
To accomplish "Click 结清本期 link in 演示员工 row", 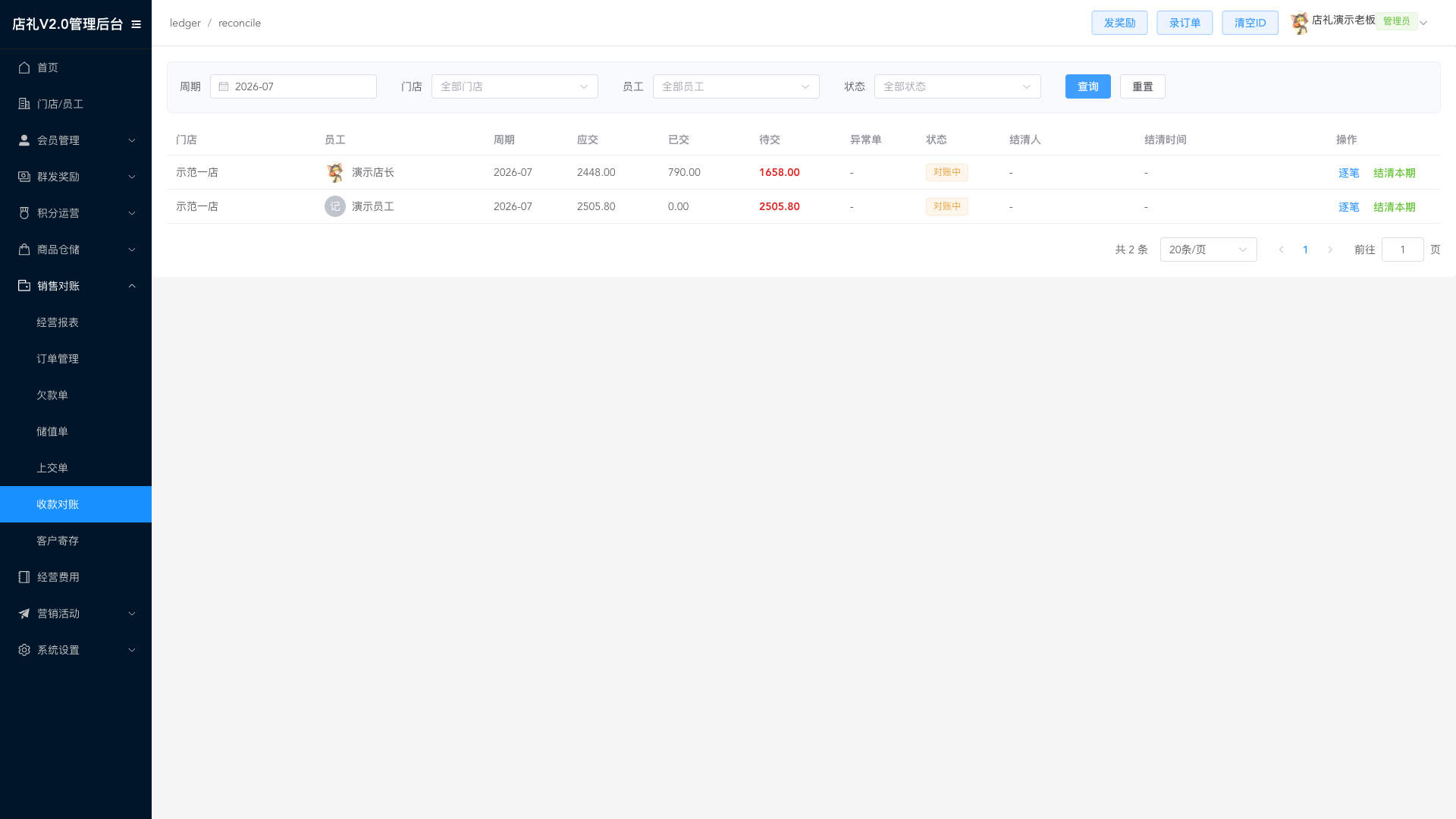I will click(x=1395, y=207).
